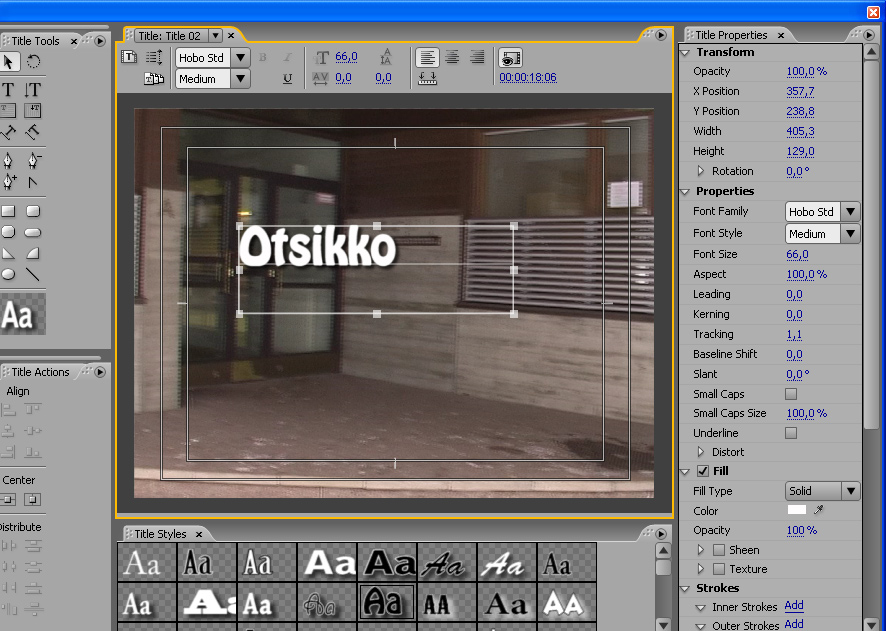Collapse the Transform section
The height and width of the screenshot is (631, 886).
685,53
